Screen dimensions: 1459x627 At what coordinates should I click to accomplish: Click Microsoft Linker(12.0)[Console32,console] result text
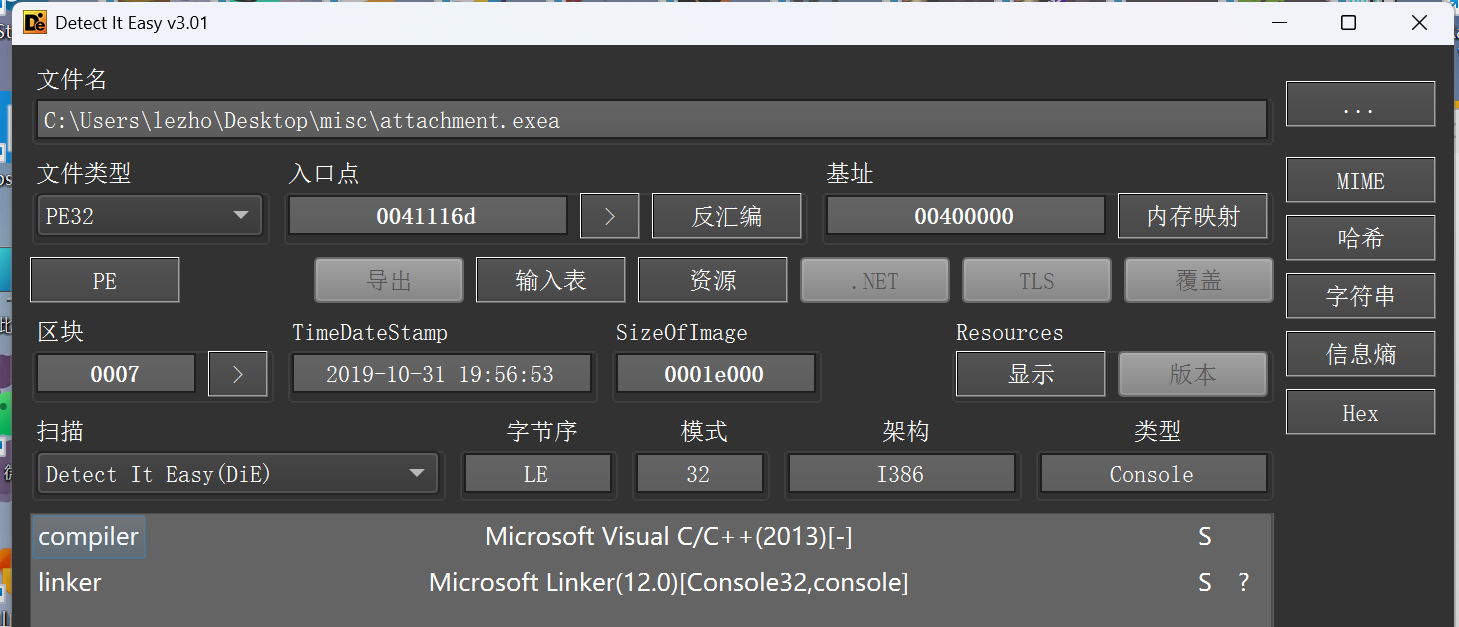pyautogui.click(x=668, y=582)
